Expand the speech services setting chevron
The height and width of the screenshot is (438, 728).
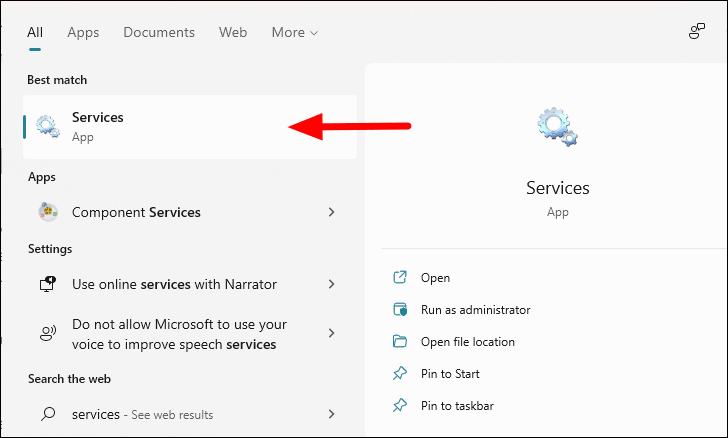[332, 333]
